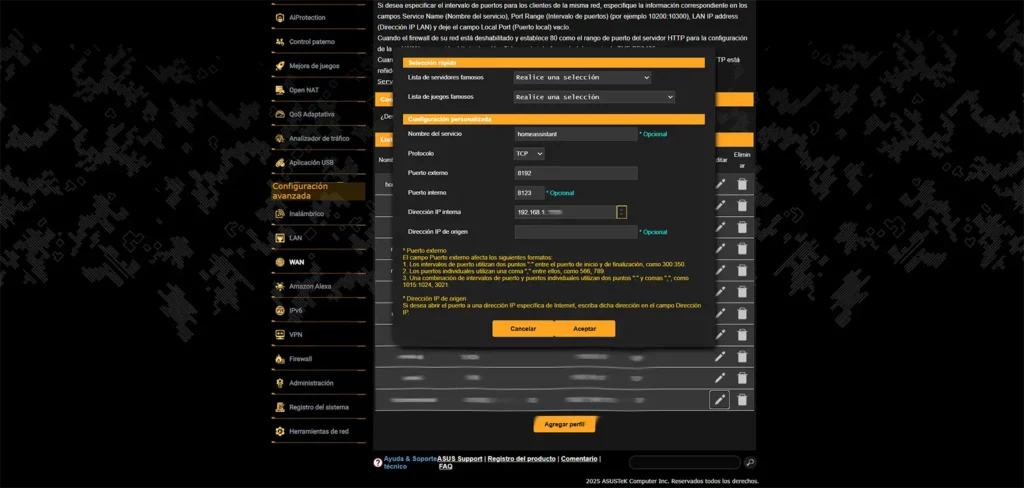Click the footer search box

(x=684, y=463)
